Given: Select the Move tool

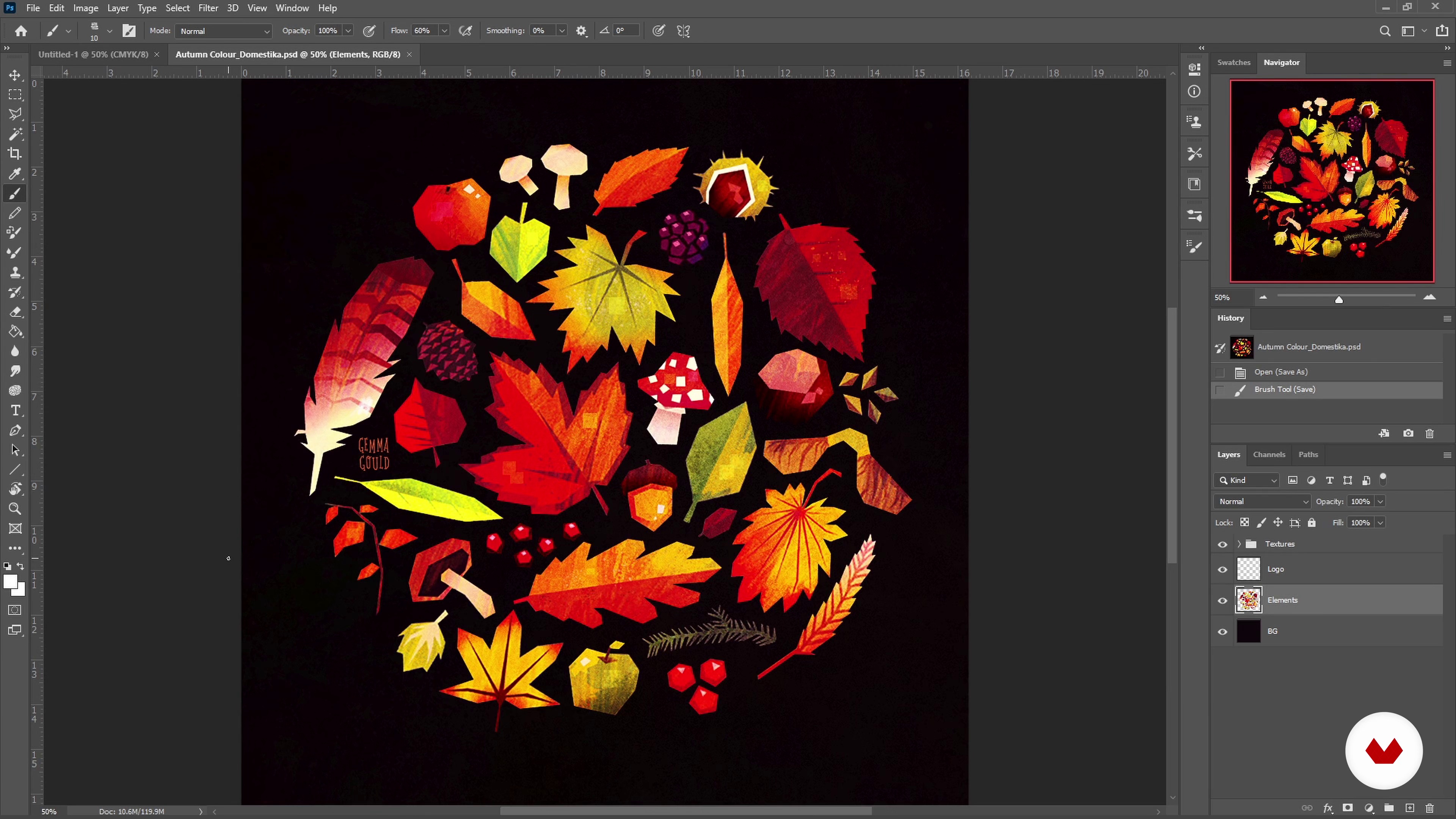Looking at the screenshot, I should pos(15,75).
